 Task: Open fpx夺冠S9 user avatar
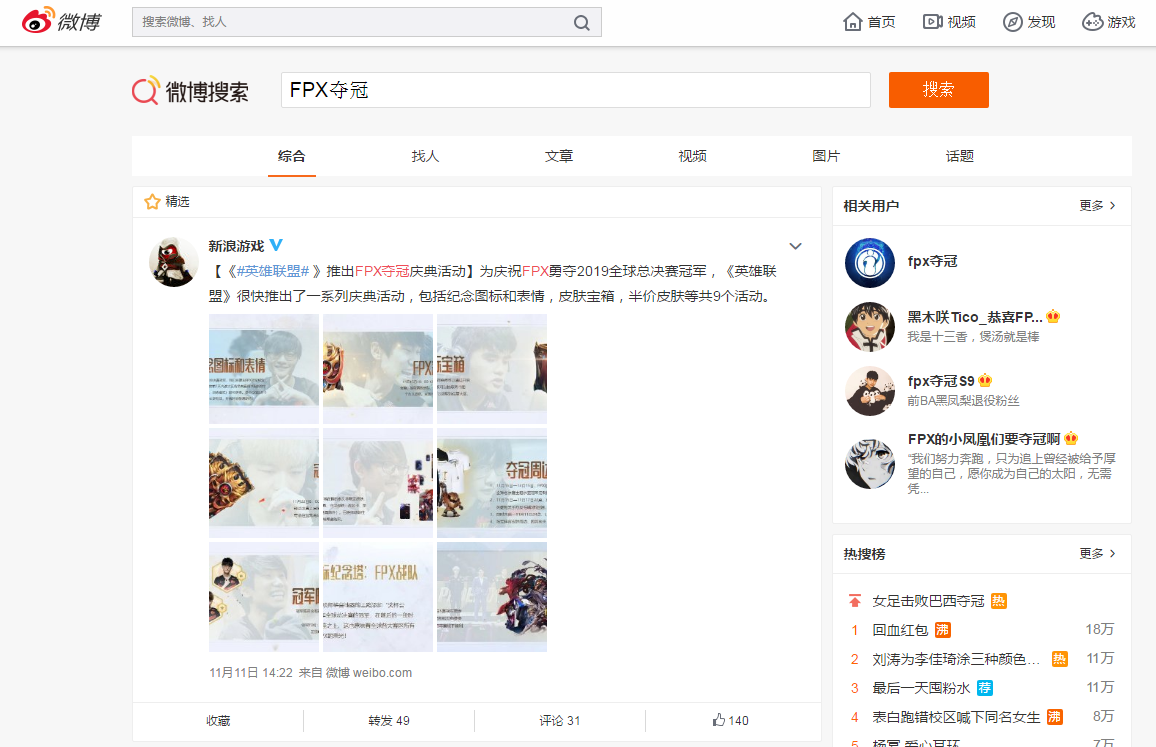pyautogui.click(x=870, y=391)
